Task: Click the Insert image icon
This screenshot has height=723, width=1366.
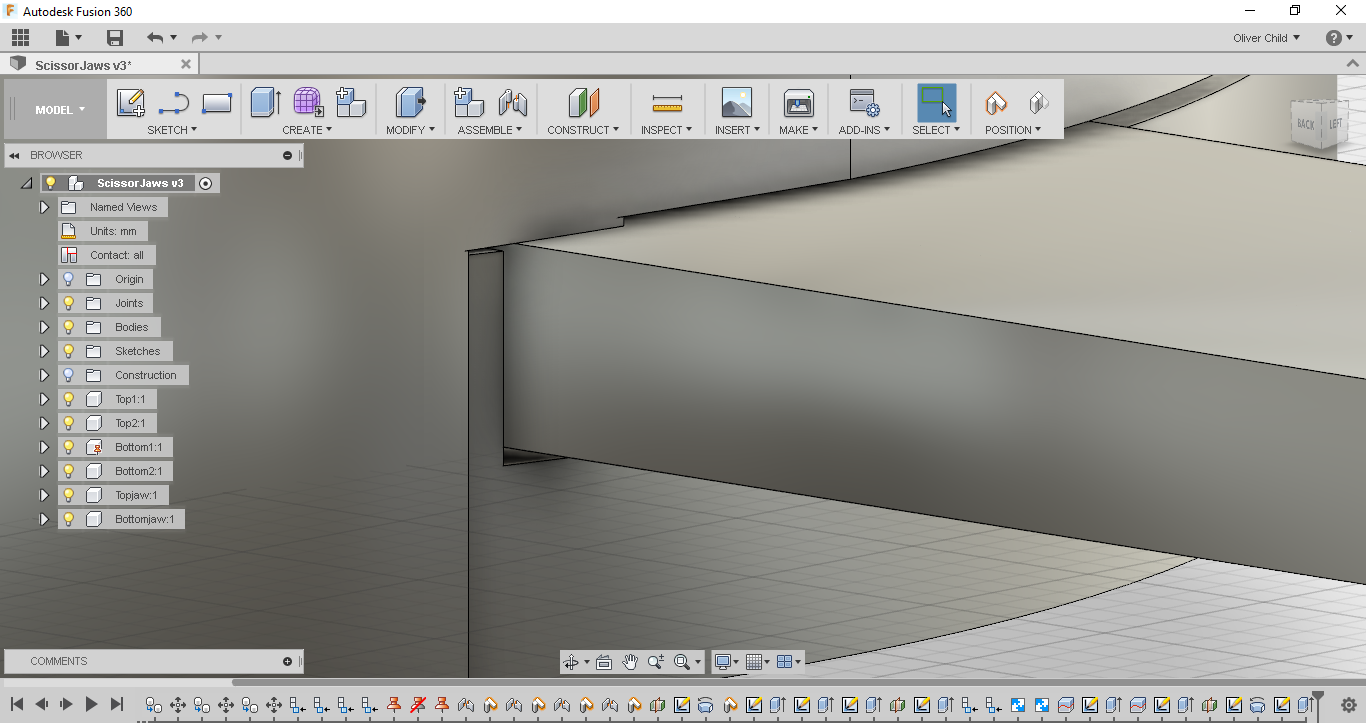Action: pyautogui.click(x=737, y=102)
